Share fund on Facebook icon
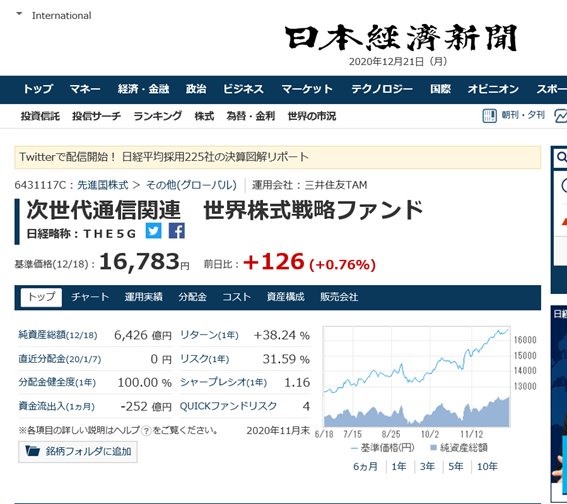 pos(177,231)
